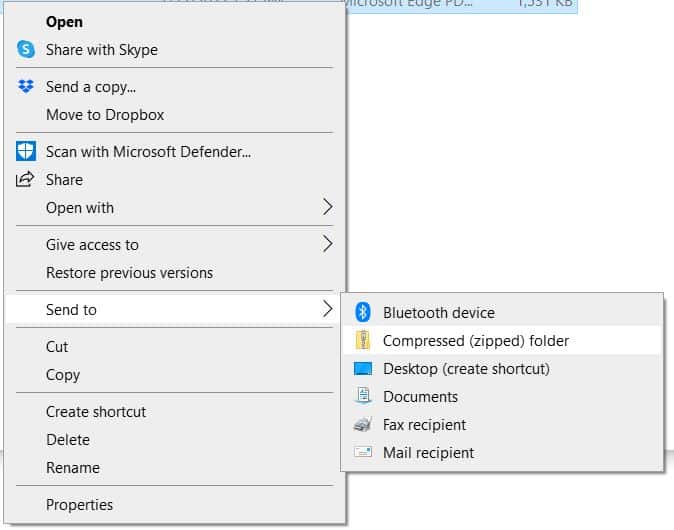Open the Open with menu entry

click(x=175, y=208)
